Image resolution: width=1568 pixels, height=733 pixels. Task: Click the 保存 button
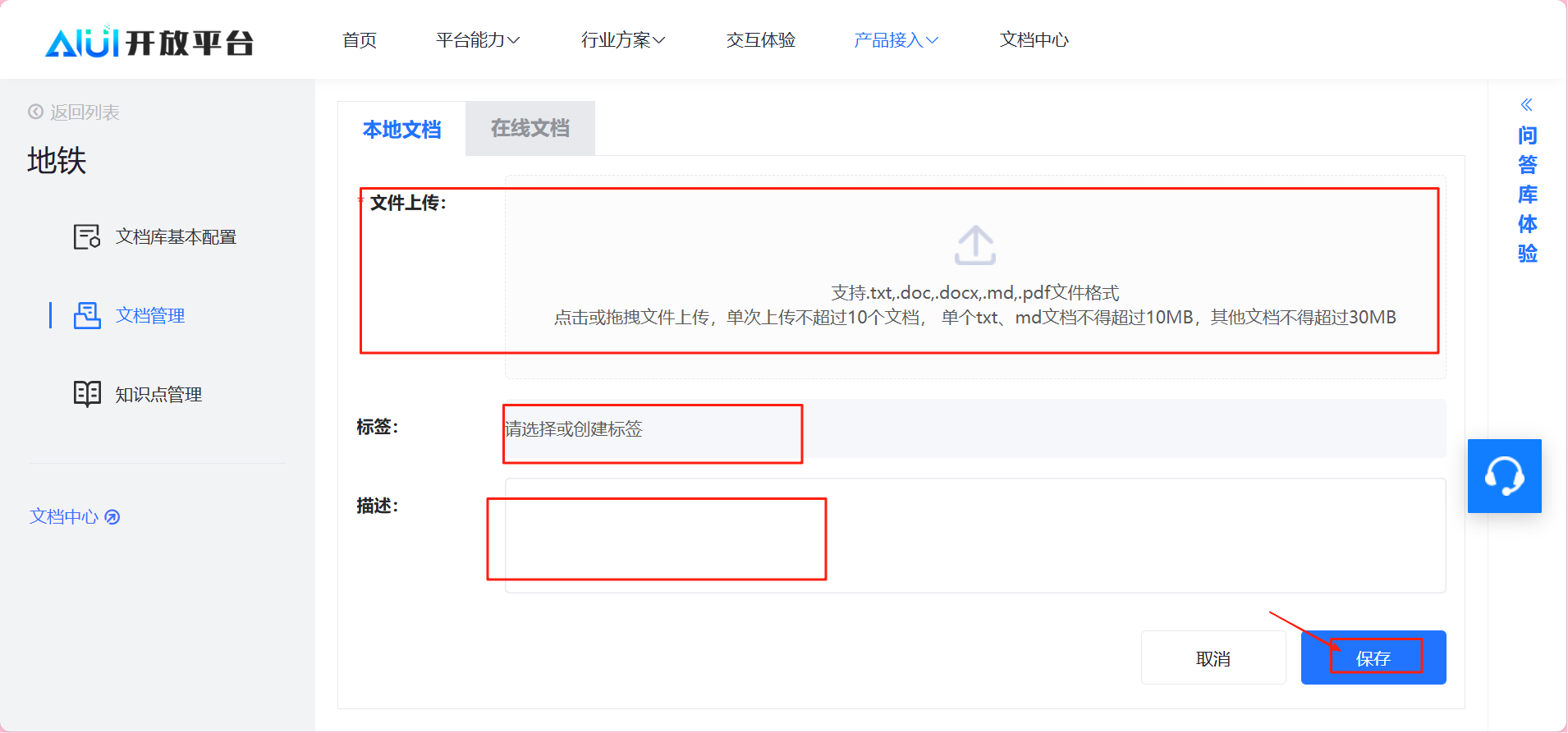click(x=1373, y=658)
